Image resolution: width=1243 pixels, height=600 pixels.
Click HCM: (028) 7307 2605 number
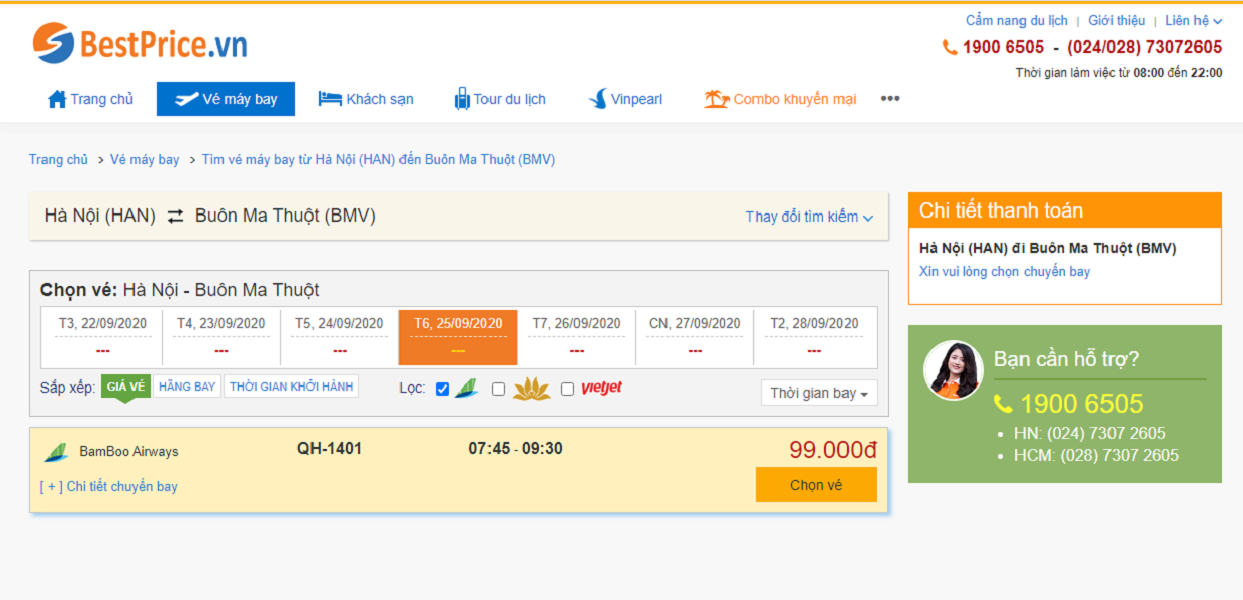coord(1096,455)
